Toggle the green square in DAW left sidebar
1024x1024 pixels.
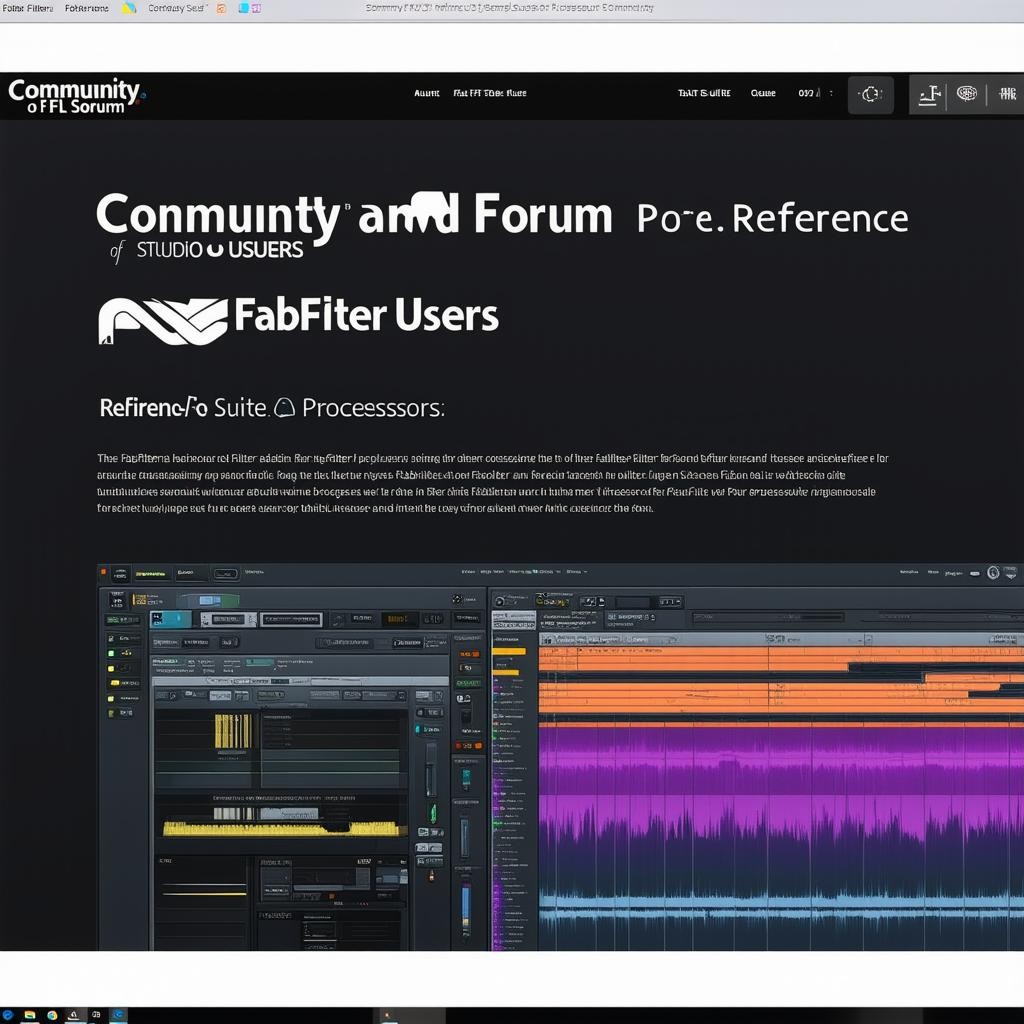(x=112, y=652)
